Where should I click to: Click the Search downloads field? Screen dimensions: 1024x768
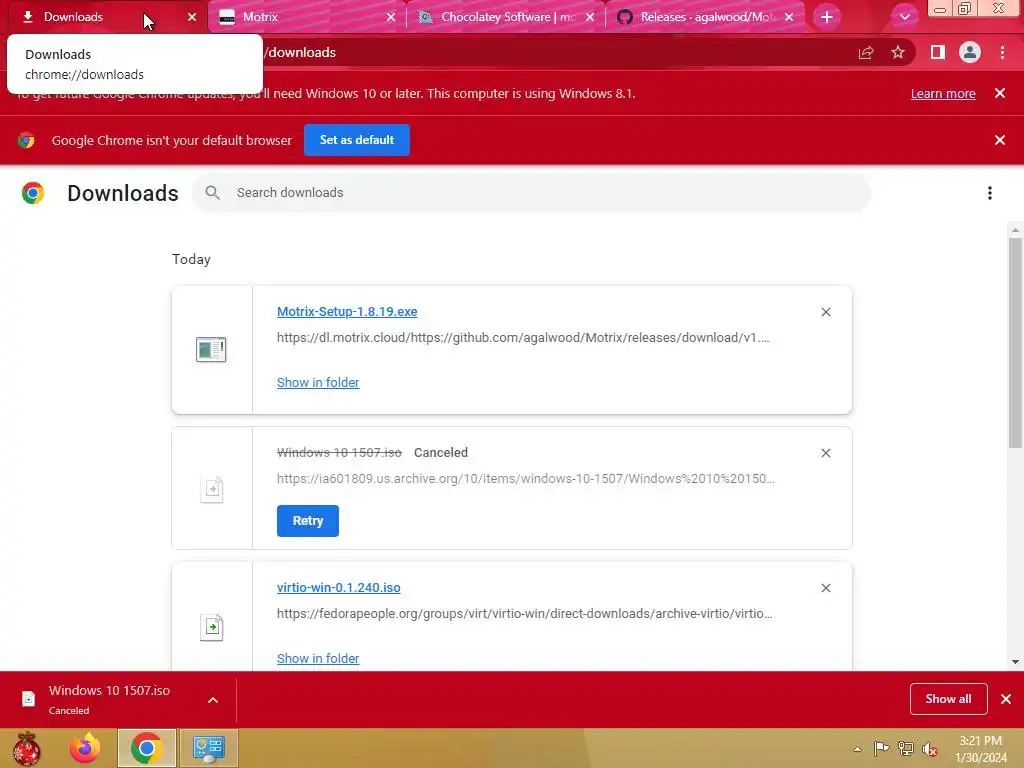click(532, 193)
